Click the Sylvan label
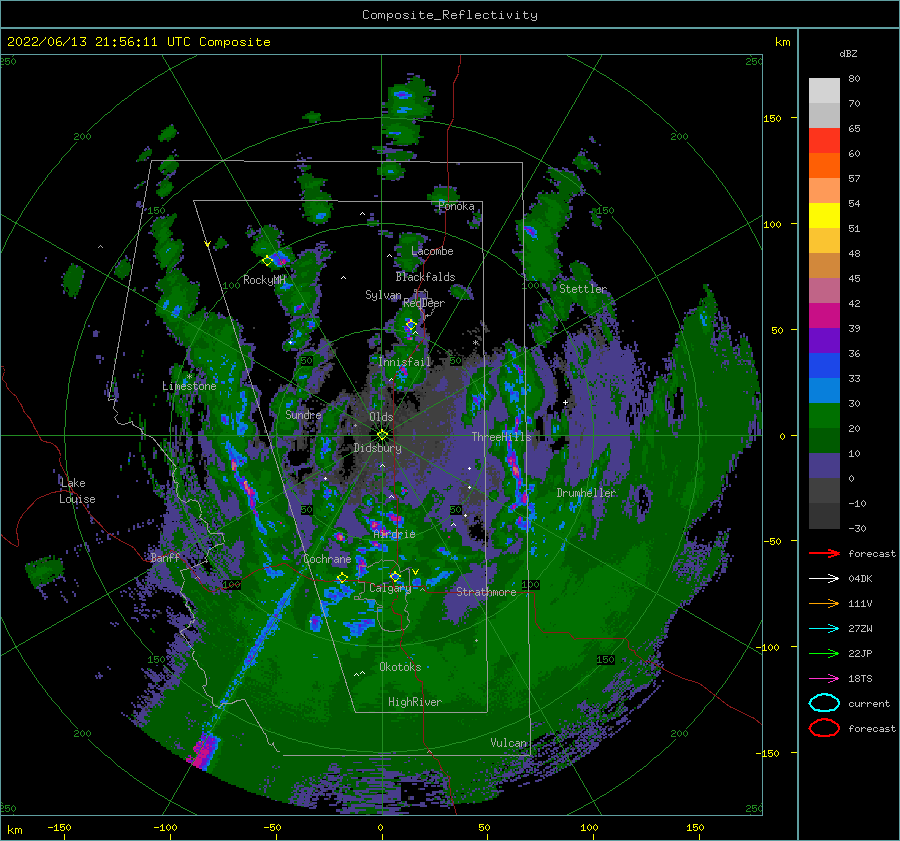900x841 pixels. pos(383,295)
